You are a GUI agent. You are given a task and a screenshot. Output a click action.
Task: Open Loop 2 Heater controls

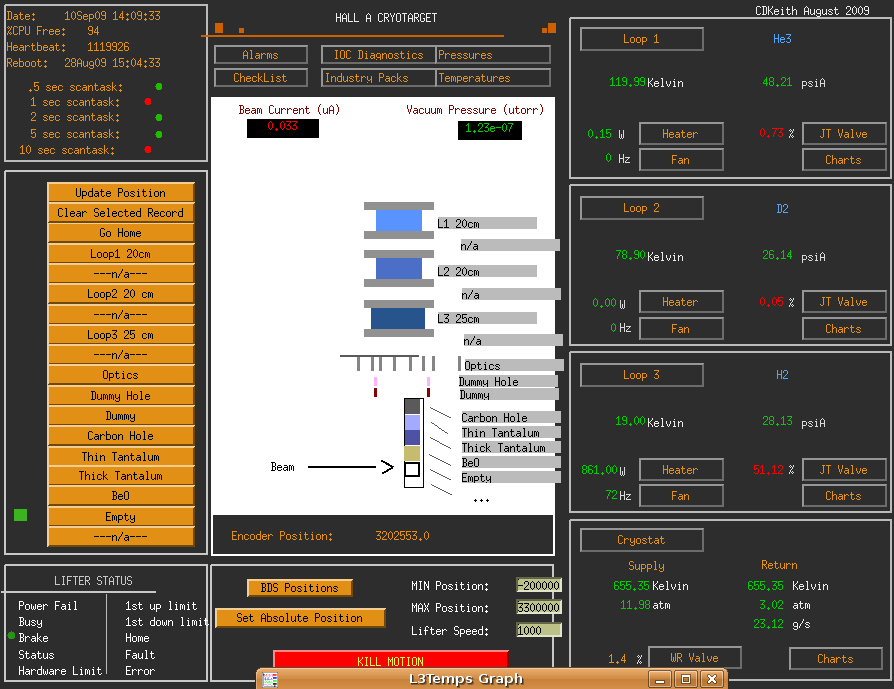click(681, 302)
